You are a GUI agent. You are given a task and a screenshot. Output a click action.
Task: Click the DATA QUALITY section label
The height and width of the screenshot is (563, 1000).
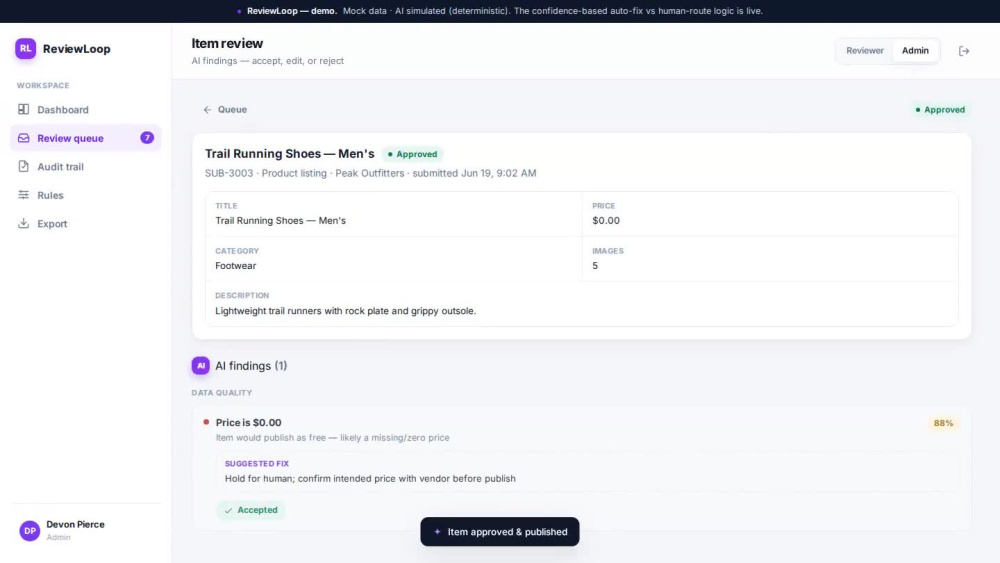[x=222, y=393]
